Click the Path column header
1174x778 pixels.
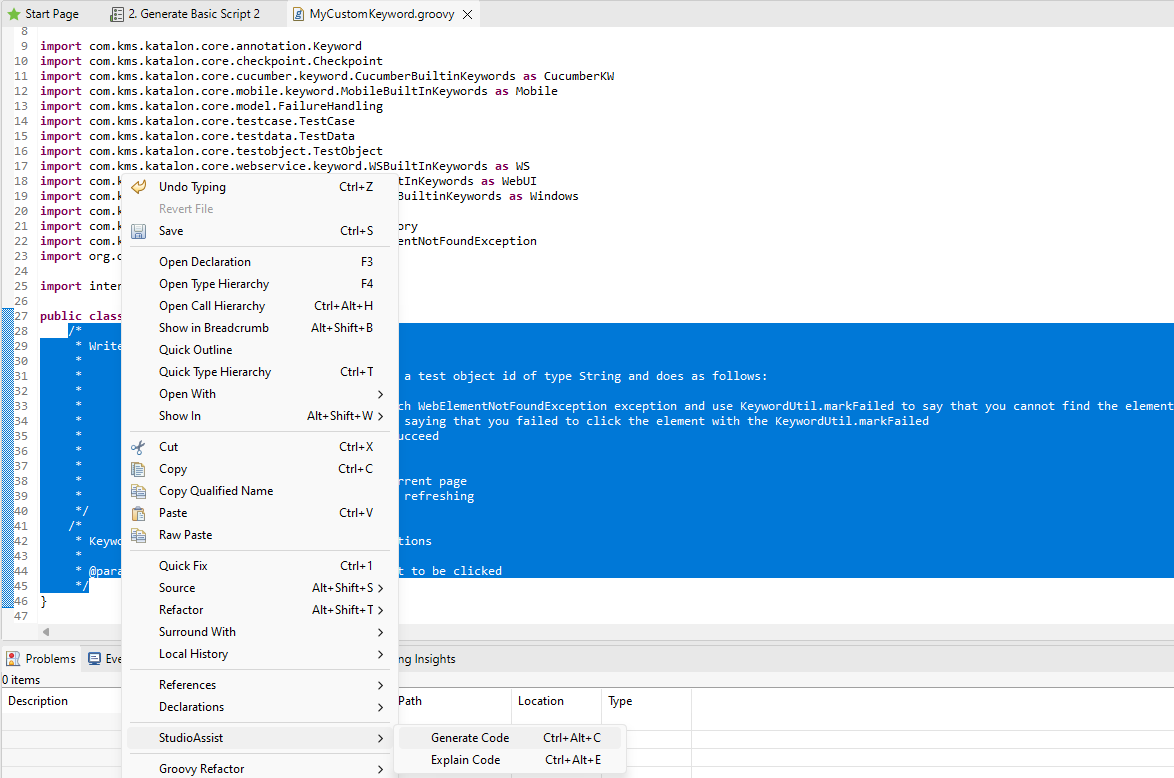(x=454, y=701)
